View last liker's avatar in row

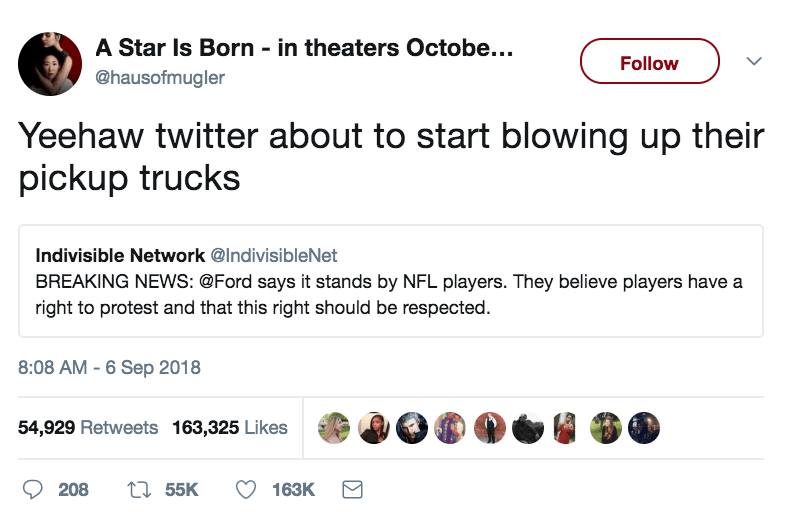point(644,428)
